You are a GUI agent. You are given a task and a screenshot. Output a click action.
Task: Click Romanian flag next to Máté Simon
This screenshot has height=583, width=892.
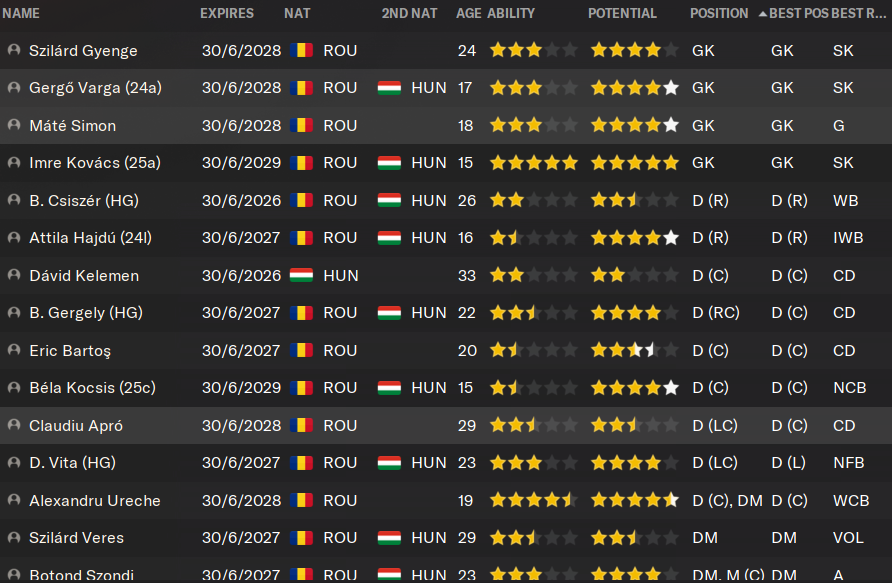click(x=300, y=125)
